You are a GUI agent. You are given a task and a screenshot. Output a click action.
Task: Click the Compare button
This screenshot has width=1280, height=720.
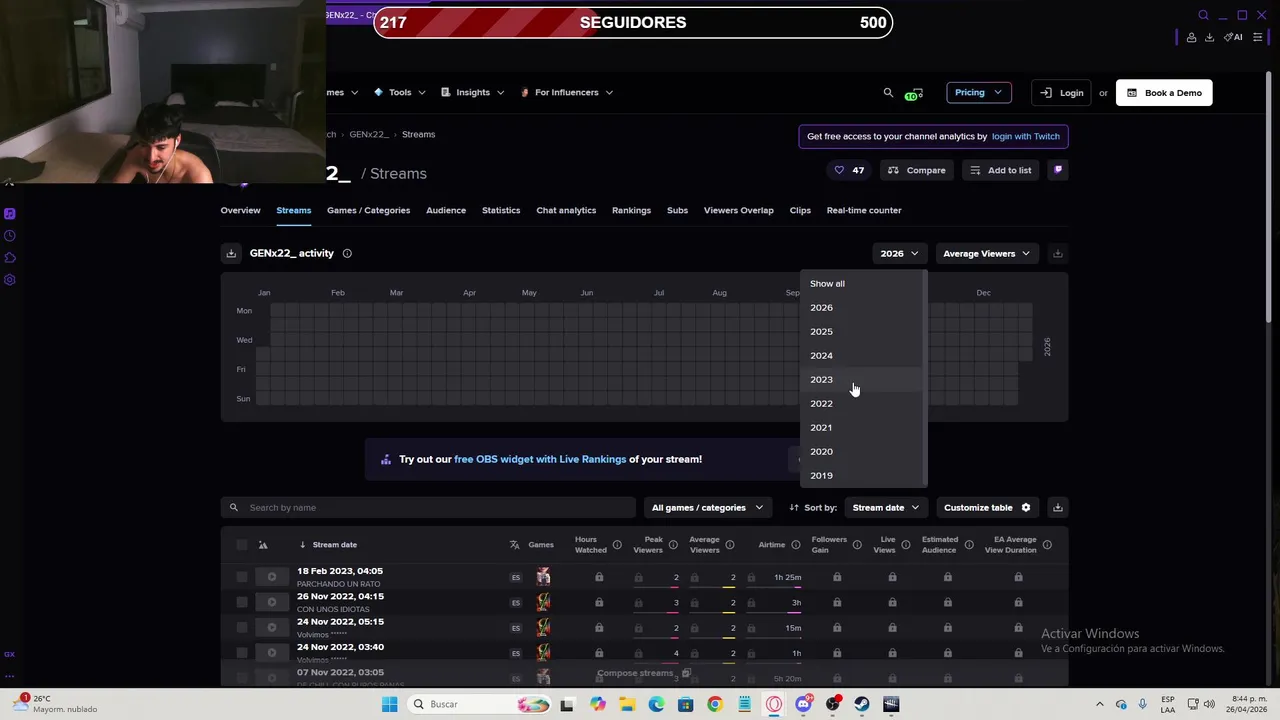pyautogui.click(x=917, y=170)
